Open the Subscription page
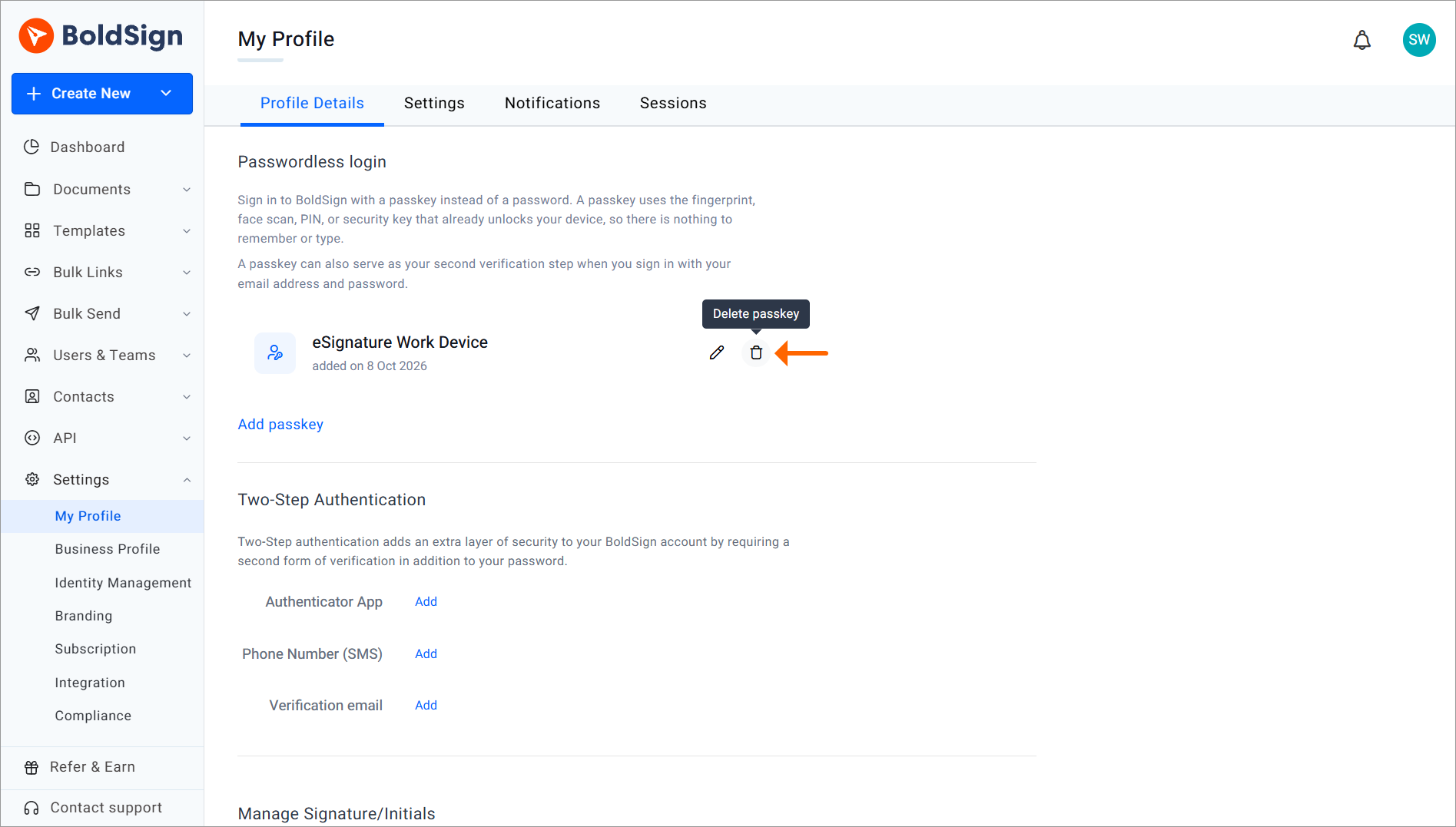Image resolution: width=1456 pixels, height=827 pixels. (x=95, y=649)
